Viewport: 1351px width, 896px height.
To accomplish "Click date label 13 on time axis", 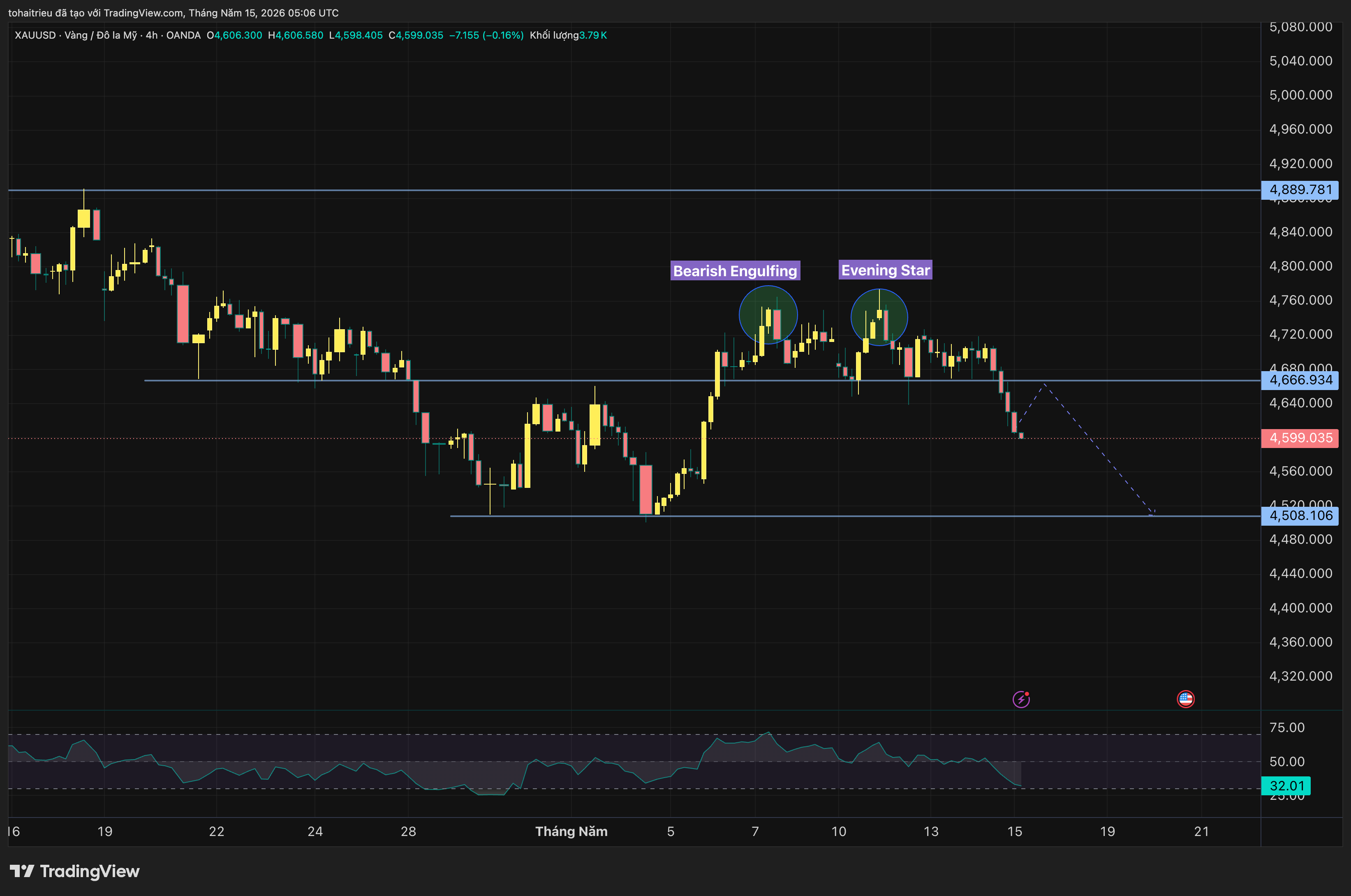I will pyautogui.click(x=930, y=831).
